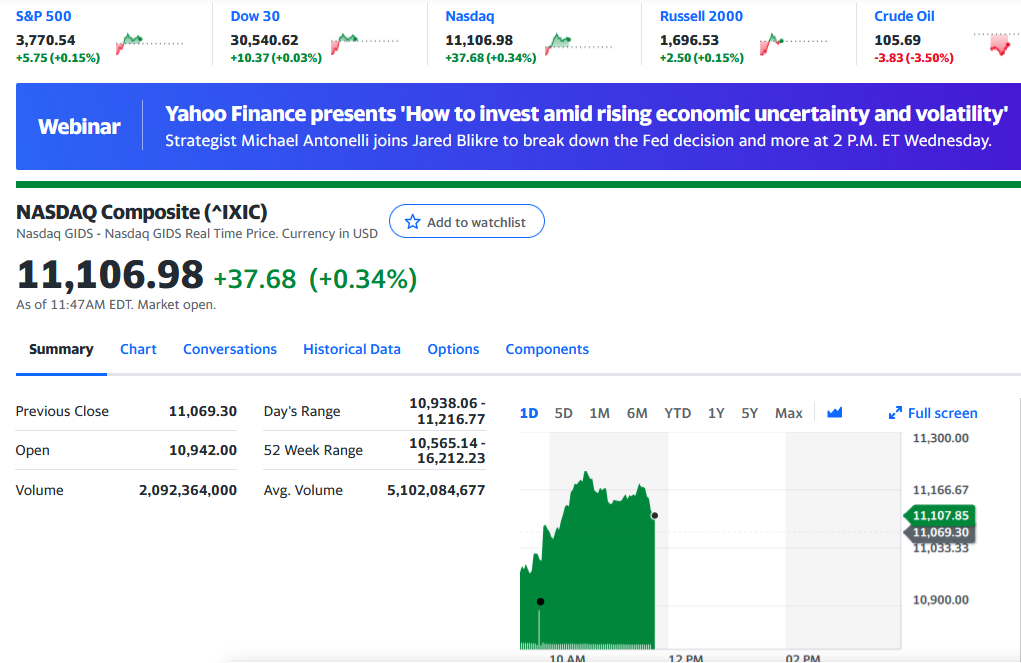
Task: Click the NASDAQ Composite (^IXIC) heading
Action: pos(141,212)
